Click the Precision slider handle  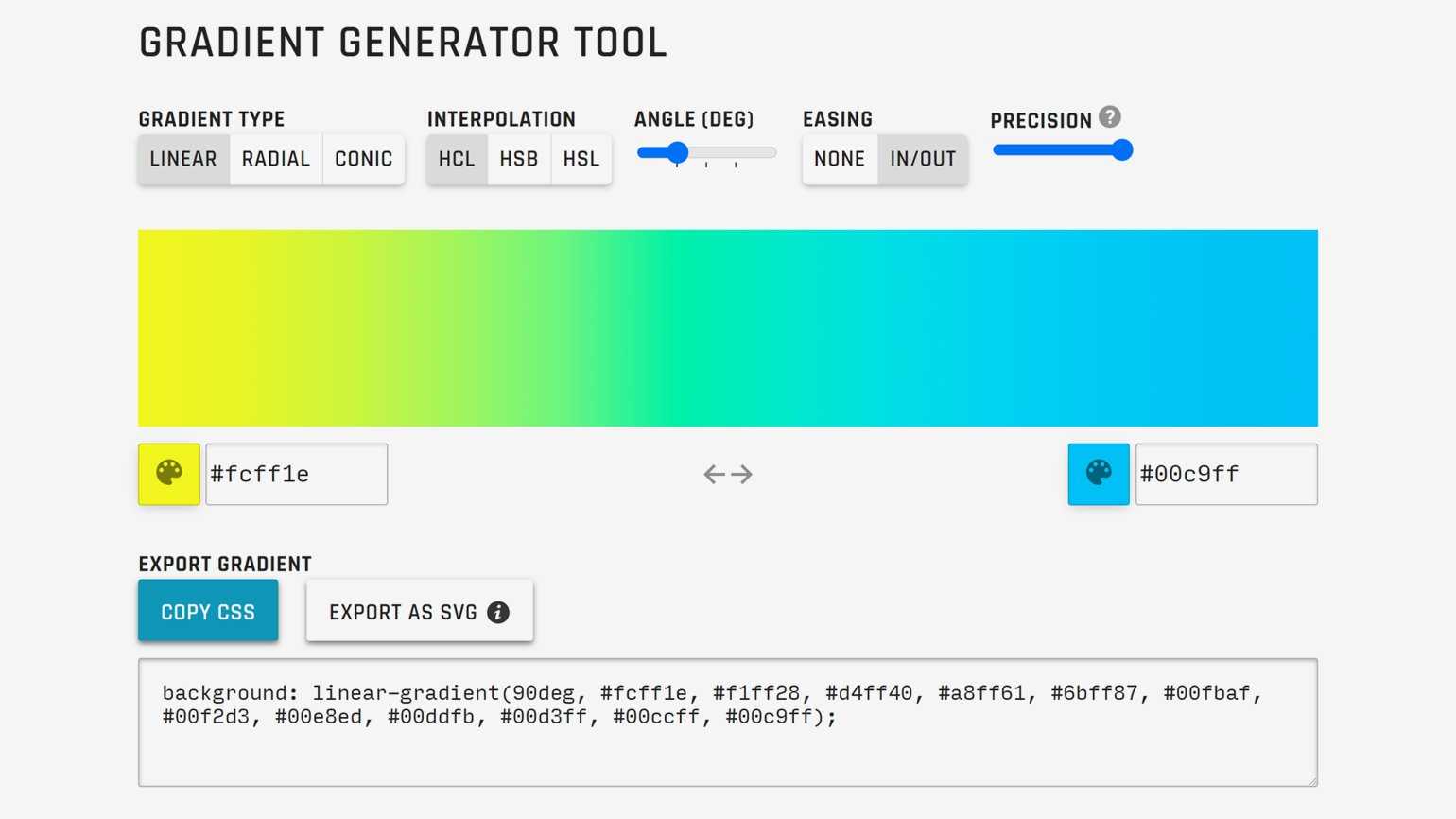point(1121,150)
